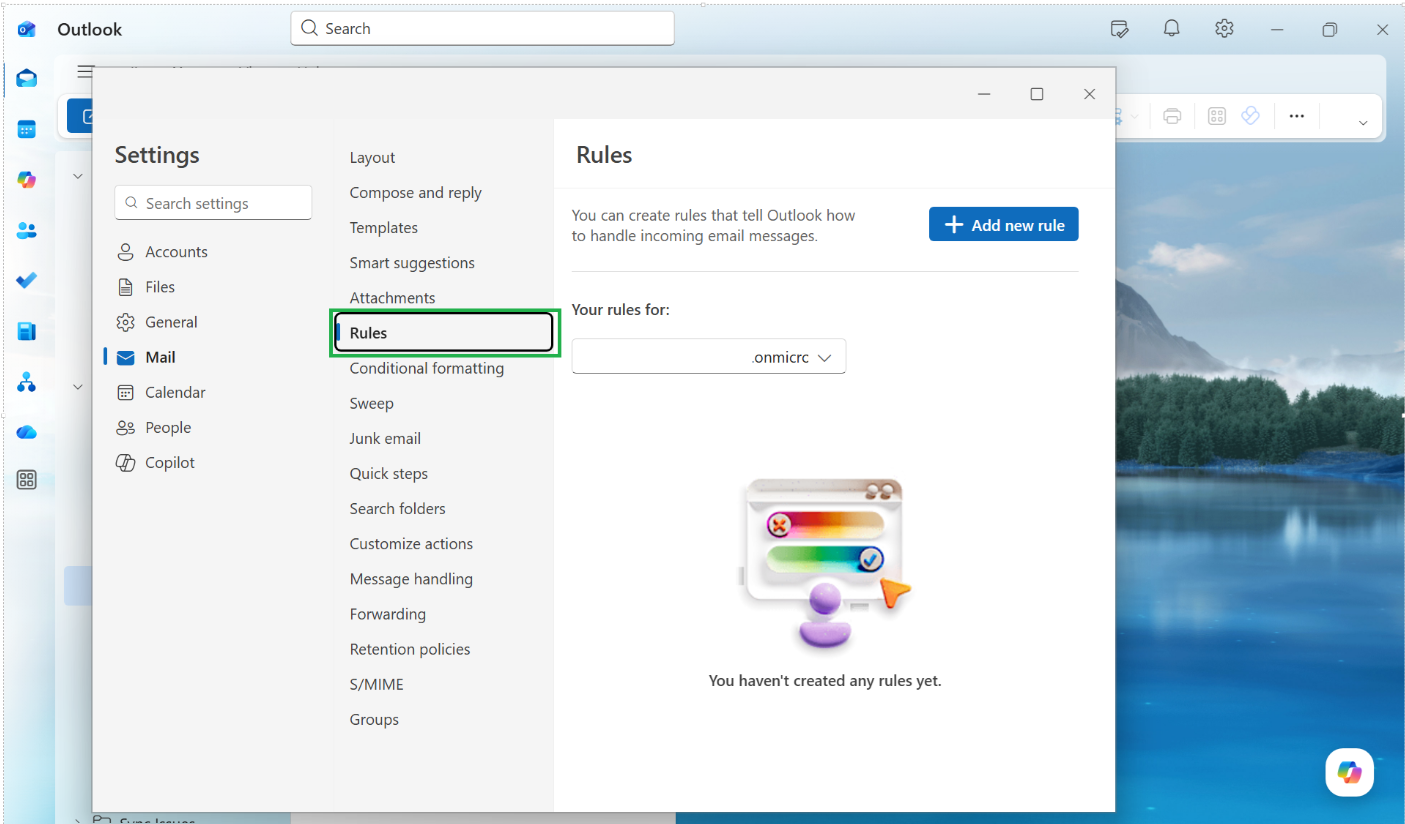
Task: Click the Print icon in the toolbar
Action: coord(1172,116)
